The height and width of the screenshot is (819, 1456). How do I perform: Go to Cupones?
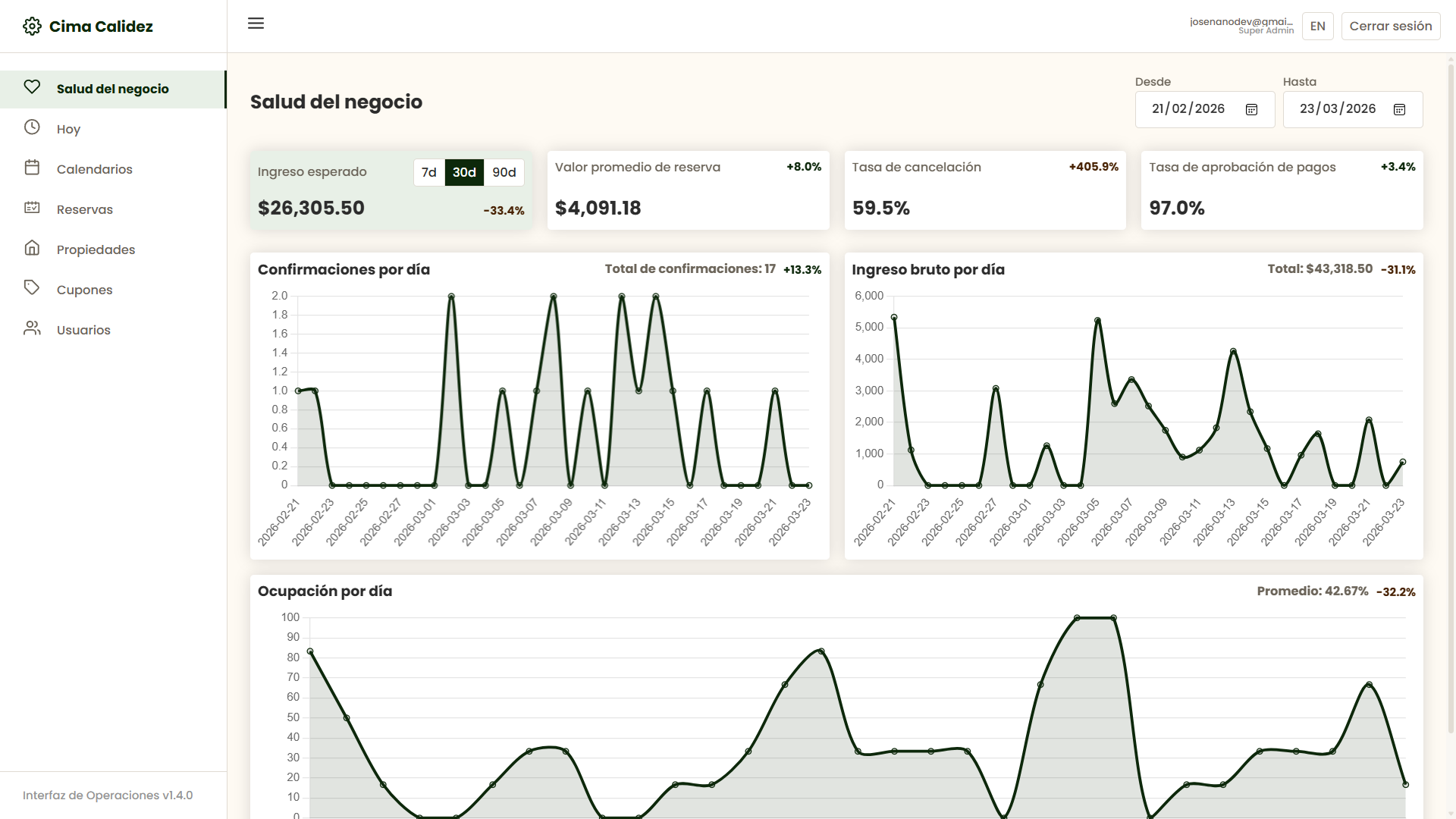112,290
